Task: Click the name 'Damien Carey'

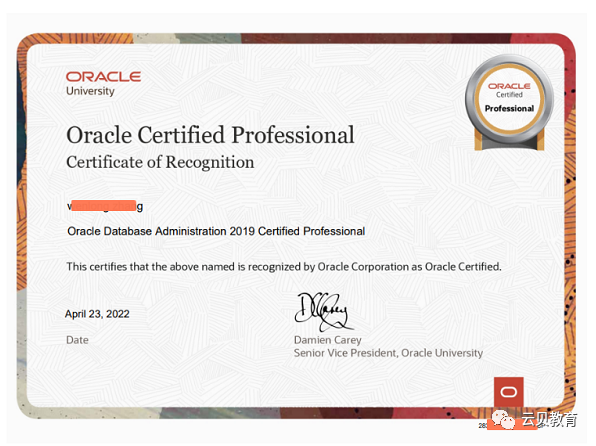Action: click(327, 340)
